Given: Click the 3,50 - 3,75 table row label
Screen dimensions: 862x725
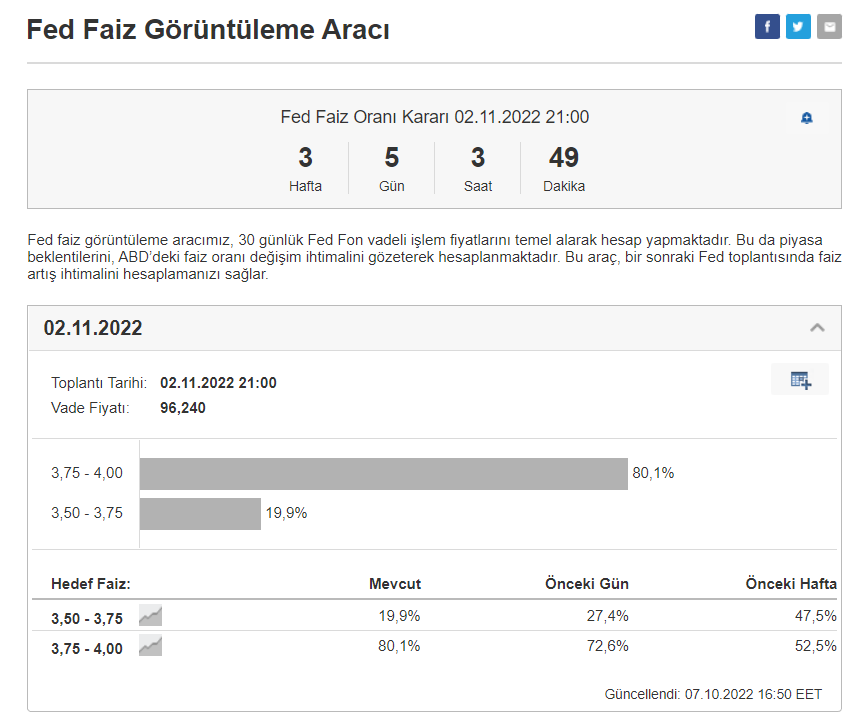Looking at the screenshot, I should (87, 618).
